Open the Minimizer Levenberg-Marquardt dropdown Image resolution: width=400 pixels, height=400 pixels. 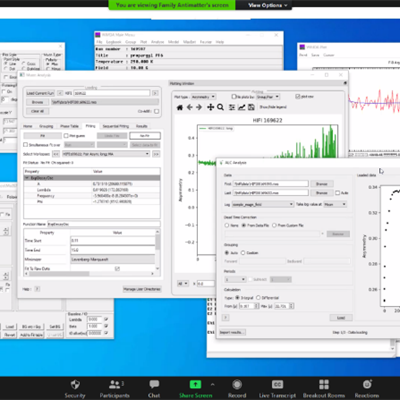click(x=113, y=259)
